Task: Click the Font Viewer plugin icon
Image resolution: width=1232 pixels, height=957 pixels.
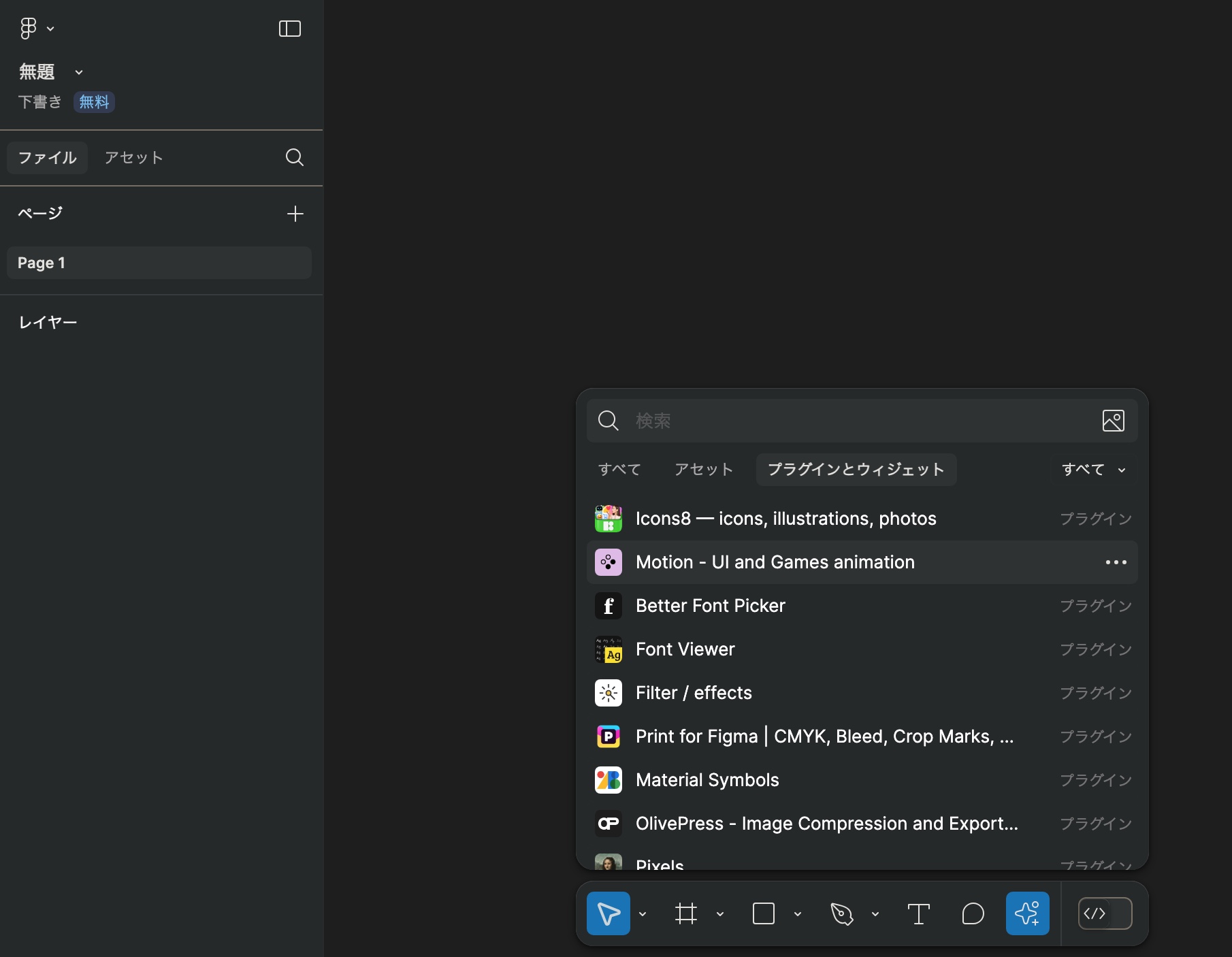Action: pyautogui.click(x=609, y=649)
